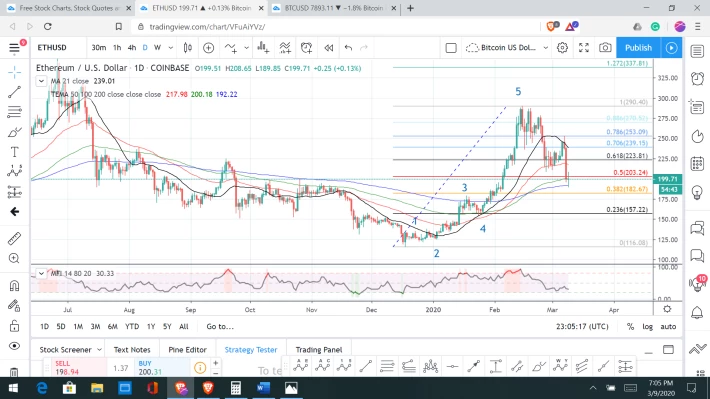Remove drawings with the trash icon

(14, 372)
